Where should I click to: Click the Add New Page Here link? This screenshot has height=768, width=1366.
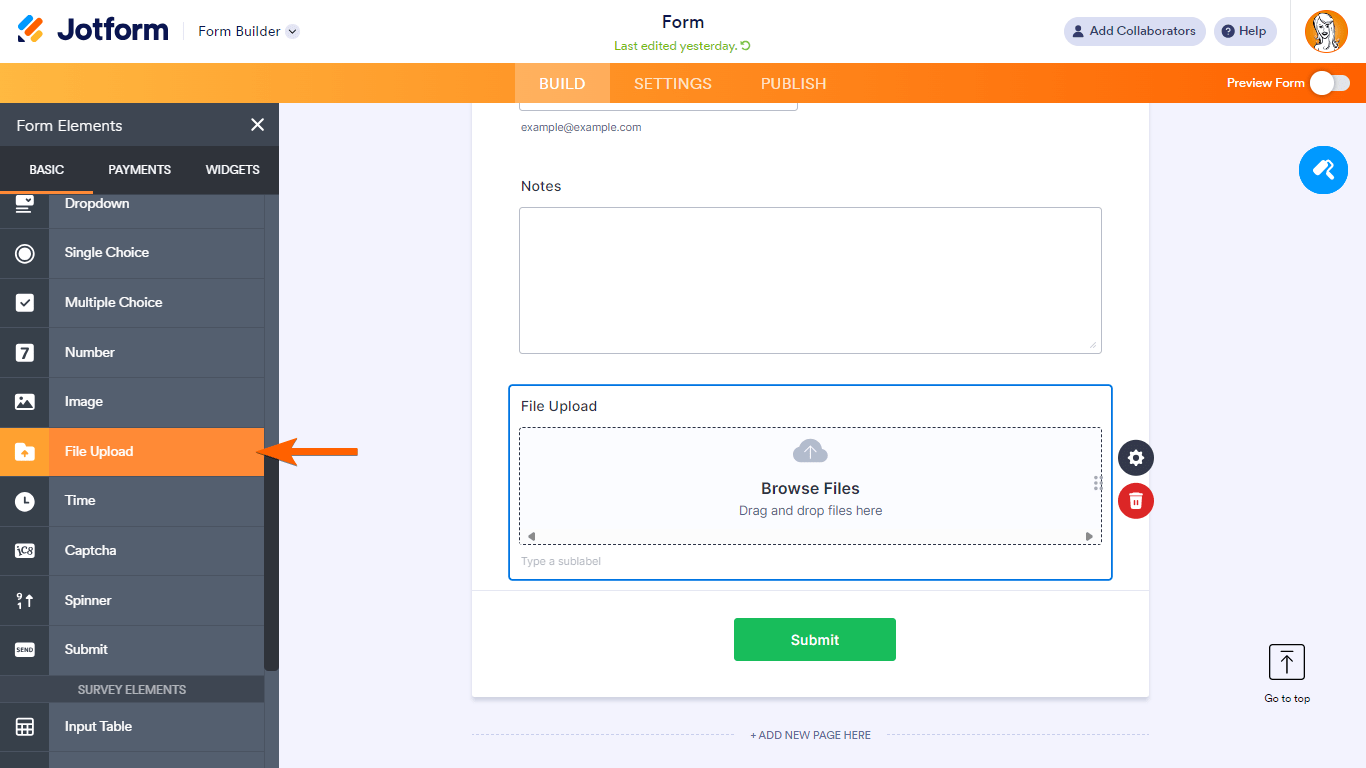click(810, 735)
